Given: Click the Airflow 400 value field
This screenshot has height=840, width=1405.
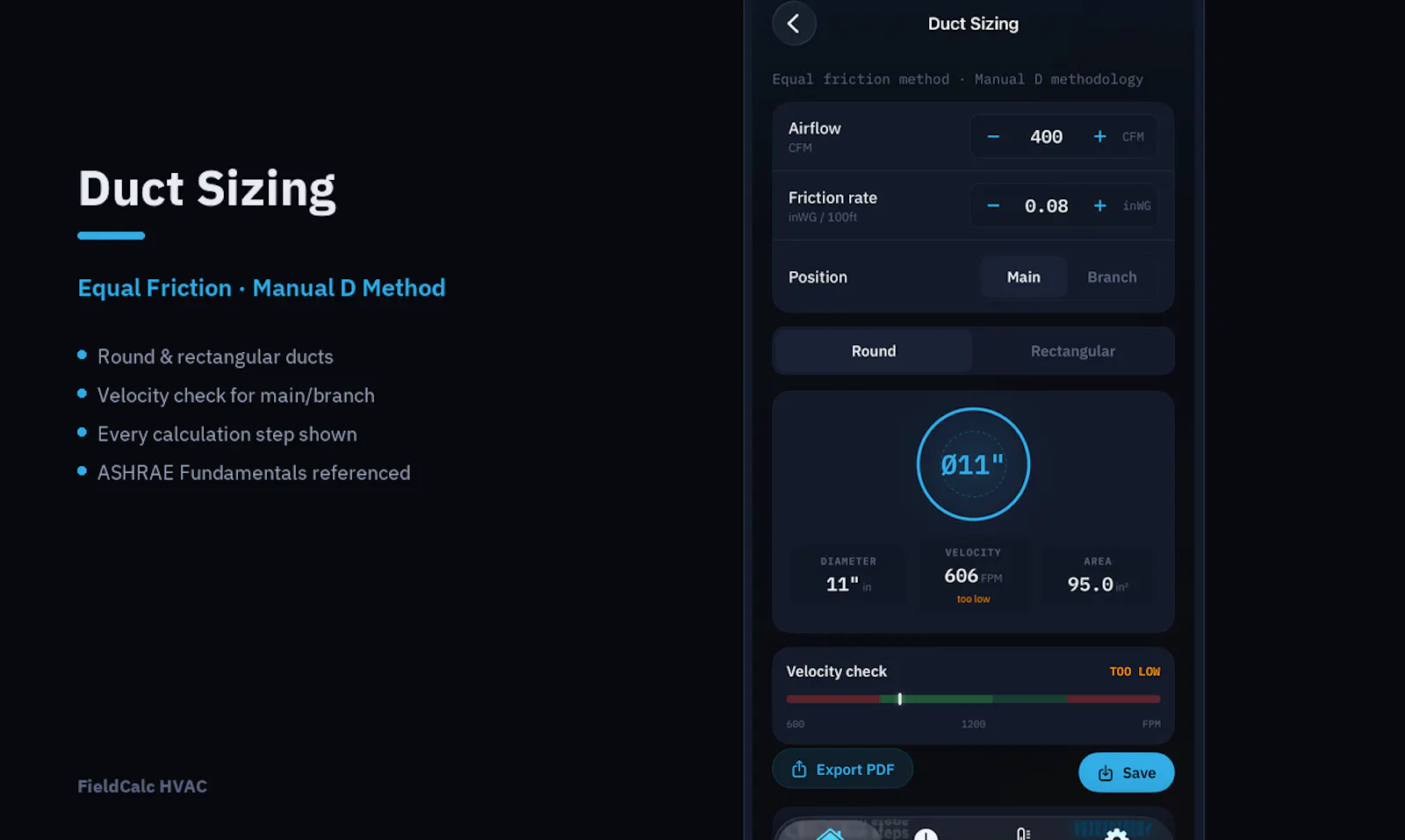Looking at the screenshot, I should 1046,137.
